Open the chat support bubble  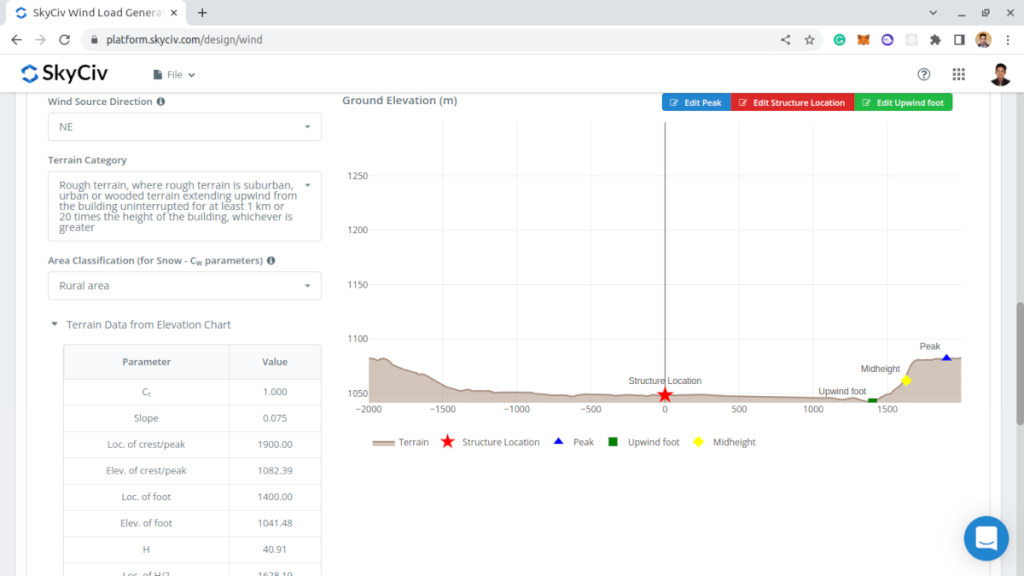(986, 539)
